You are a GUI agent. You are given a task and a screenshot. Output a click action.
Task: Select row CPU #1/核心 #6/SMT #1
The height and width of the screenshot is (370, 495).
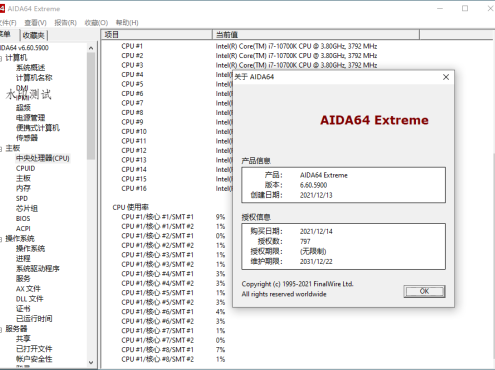point(157,312)
